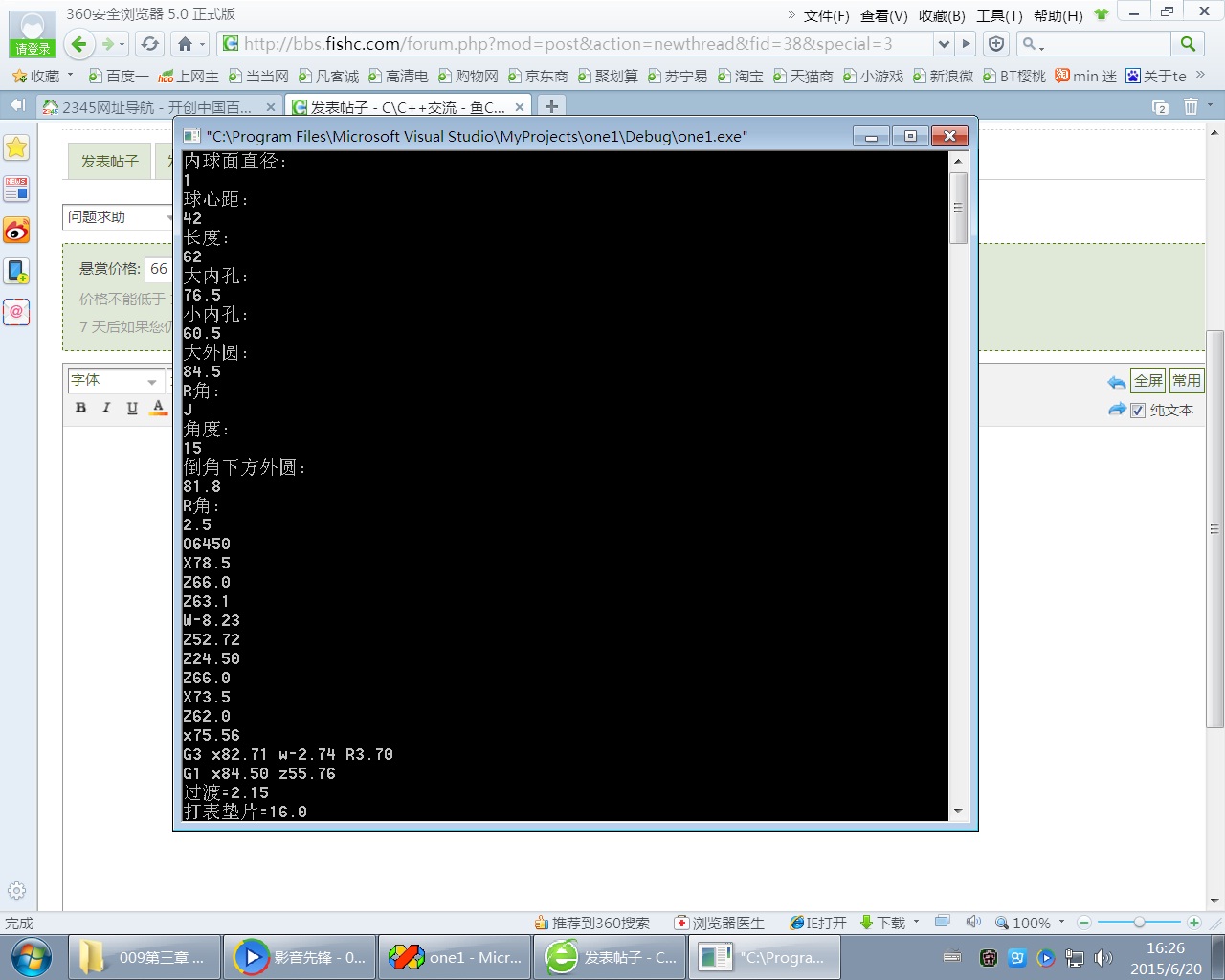The width and height of the screenshot is (1225, 980).
Task: Open the 京东商 bookmark
Action: (539, 76)
